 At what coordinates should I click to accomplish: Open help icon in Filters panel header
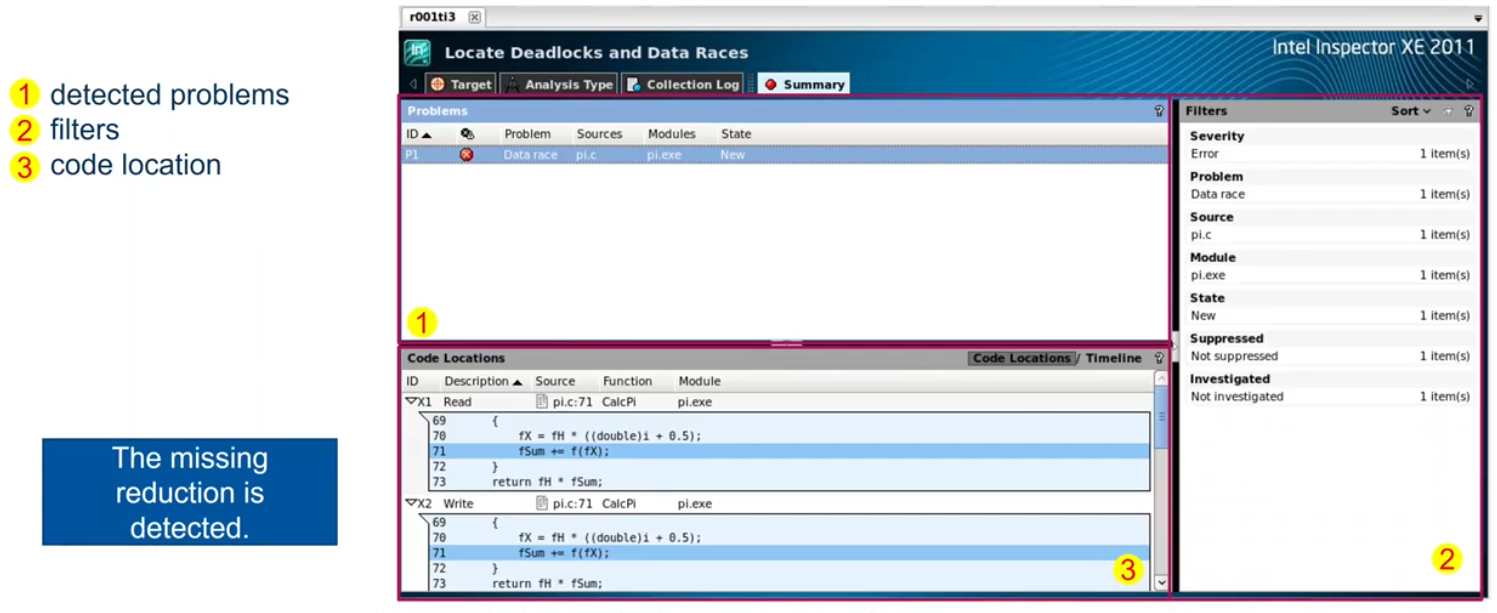click(x=1468, y=111)
